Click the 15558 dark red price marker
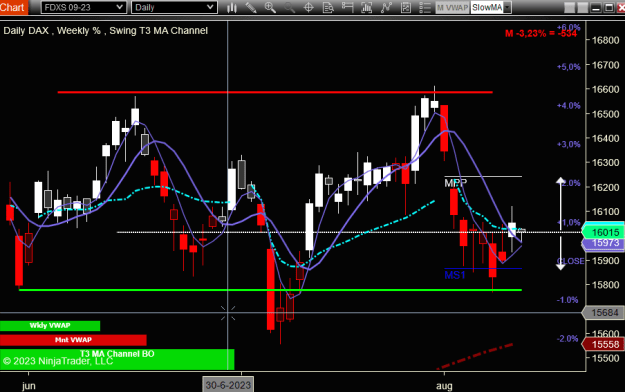This screenshot has width=625, height=392. 603,344
